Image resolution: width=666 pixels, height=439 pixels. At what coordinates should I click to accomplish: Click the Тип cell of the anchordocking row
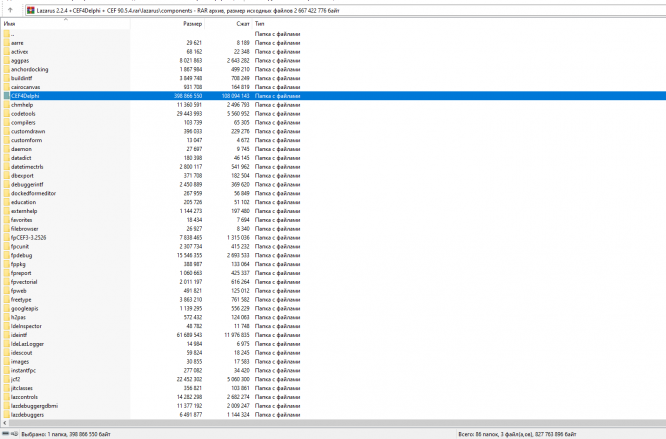point(277,70)
